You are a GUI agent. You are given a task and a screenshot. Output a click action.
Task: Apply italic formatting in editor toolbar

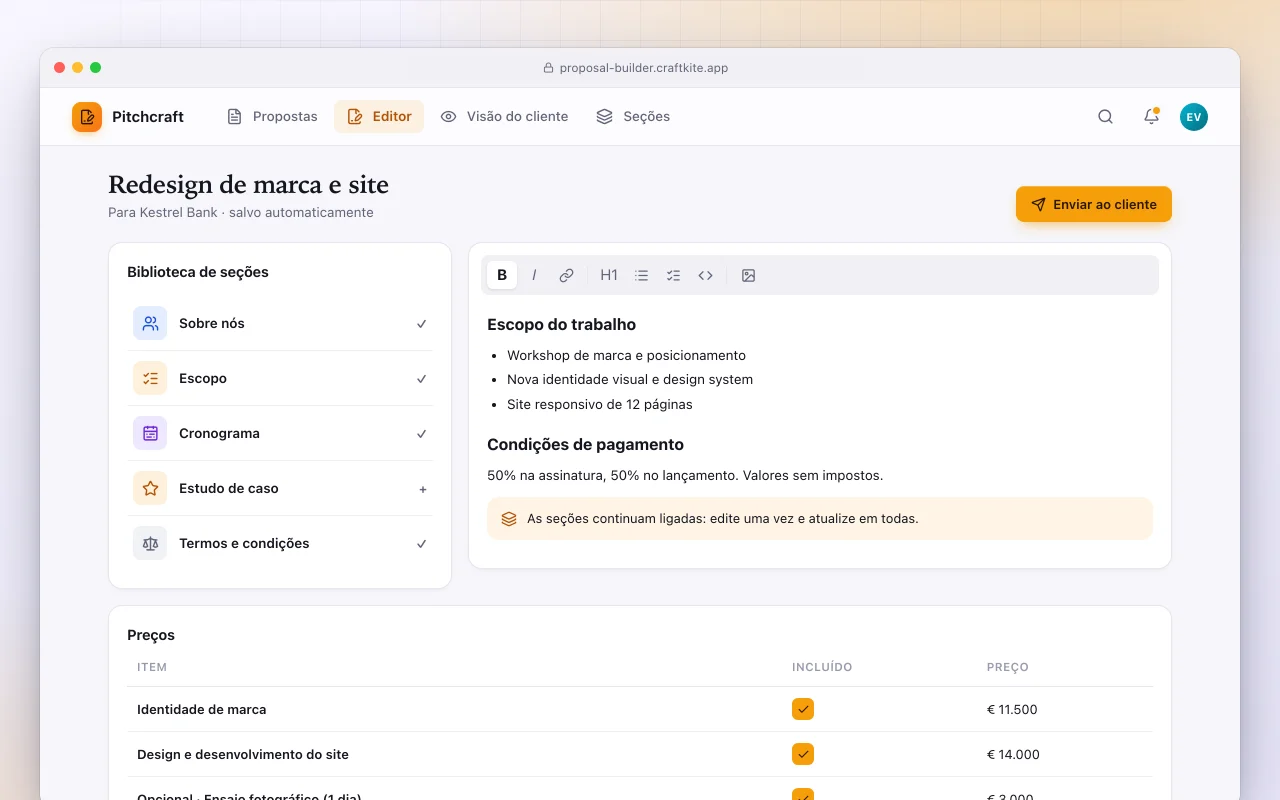(x=534, y=275)
